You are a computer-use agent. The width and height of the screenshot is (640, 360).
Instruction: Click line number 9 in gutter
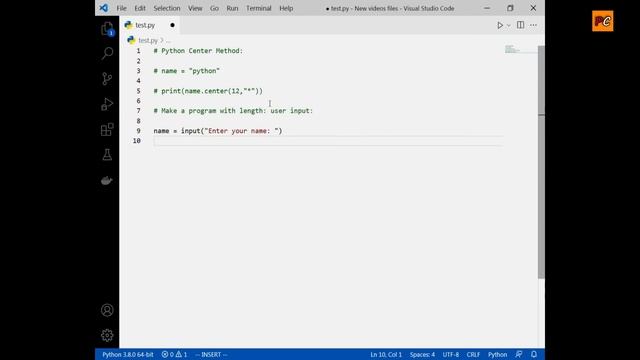[x=138, y=131]
